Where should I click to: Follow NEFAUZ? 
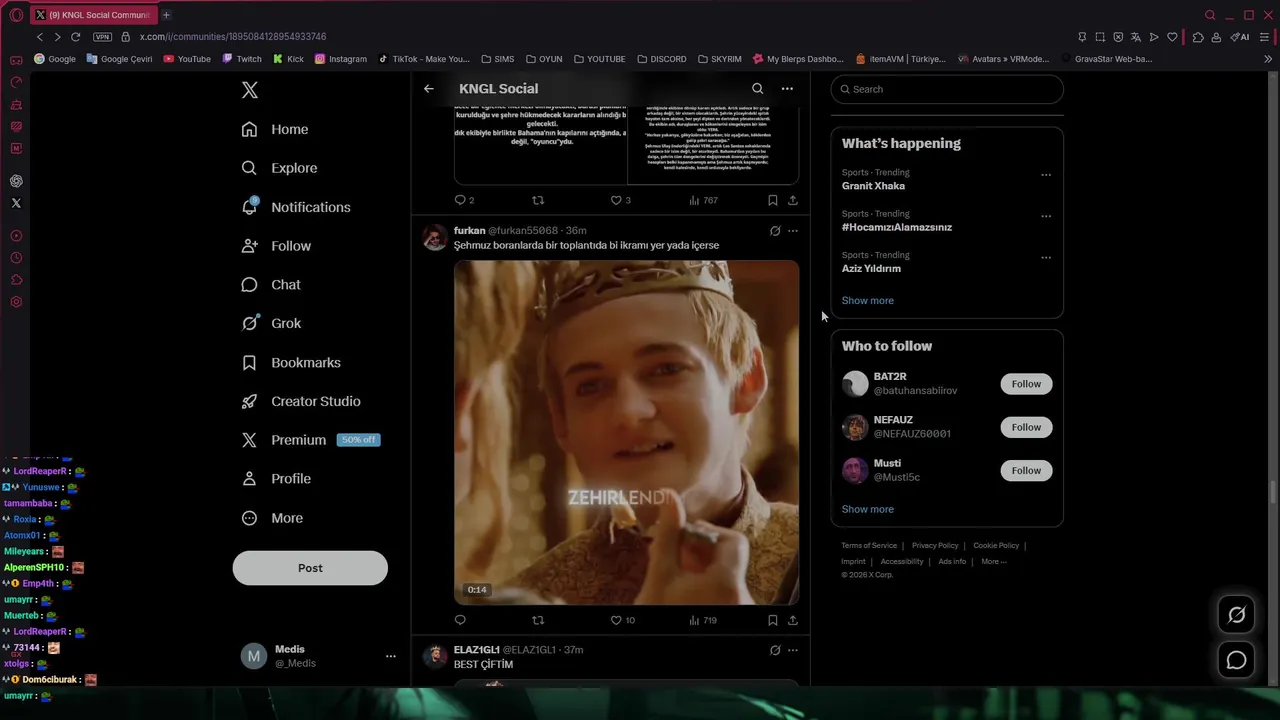point(1026,427)
